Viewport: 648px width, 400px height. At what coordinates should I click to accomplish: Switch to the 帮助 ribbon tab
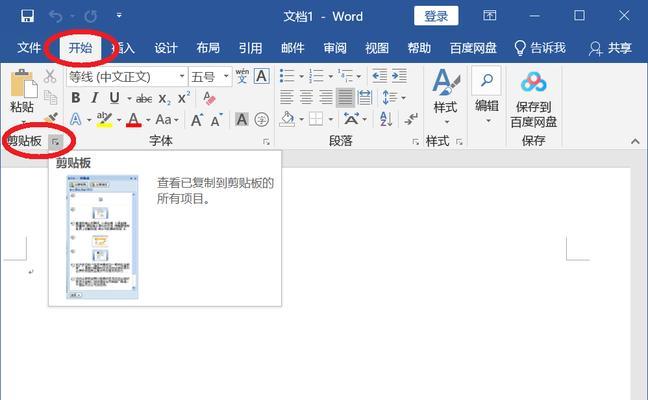tap(419, 48)
